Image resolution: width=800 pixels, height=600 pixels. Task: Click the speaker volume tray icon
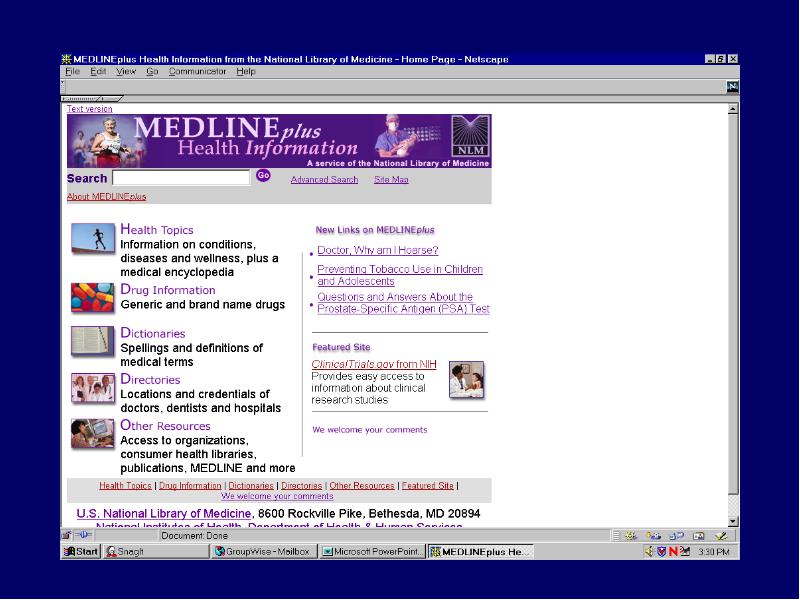tap(649, 551)
